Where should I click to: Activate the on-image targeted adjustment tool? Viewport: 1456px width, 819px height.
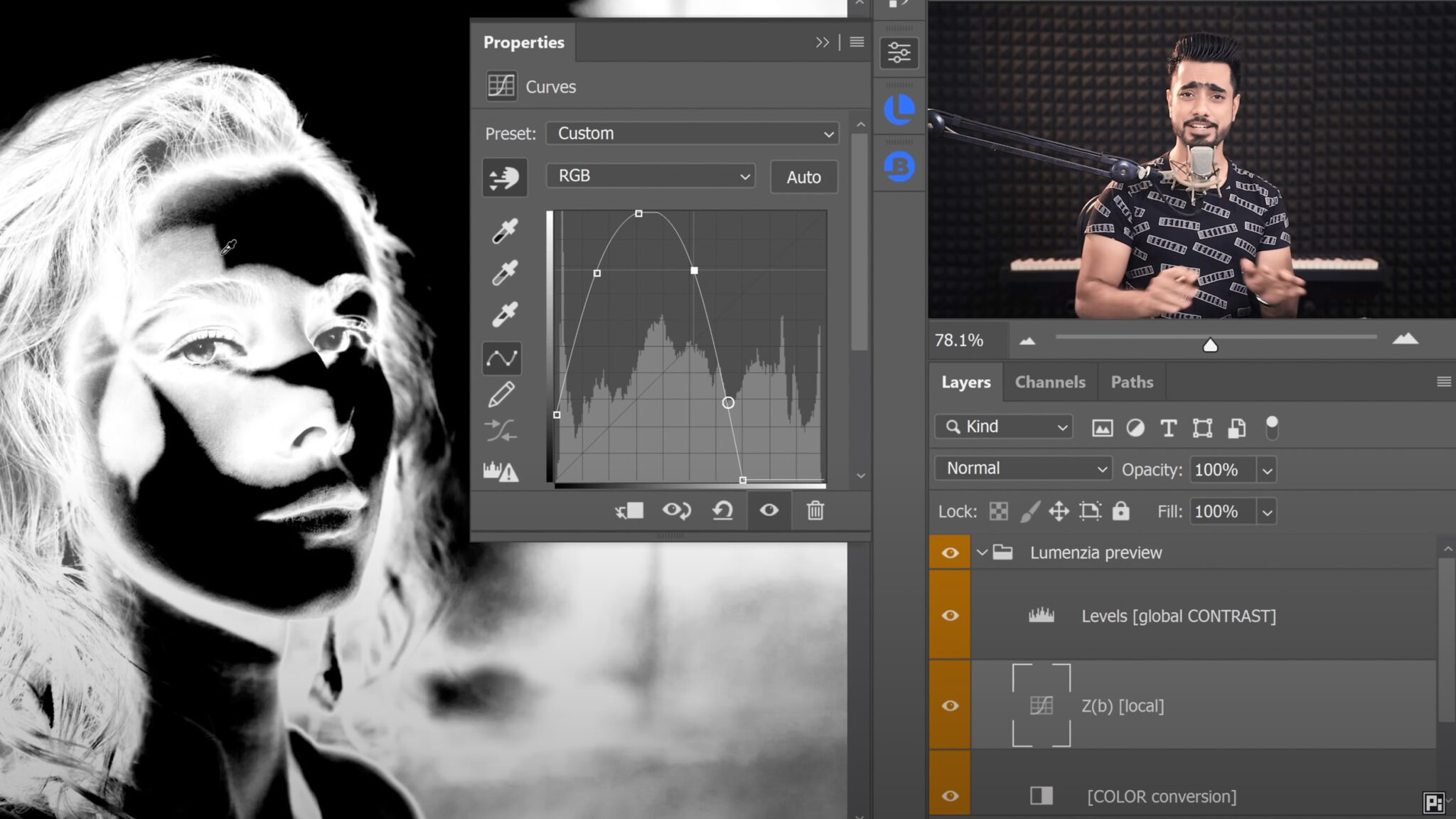coord(504,178)
